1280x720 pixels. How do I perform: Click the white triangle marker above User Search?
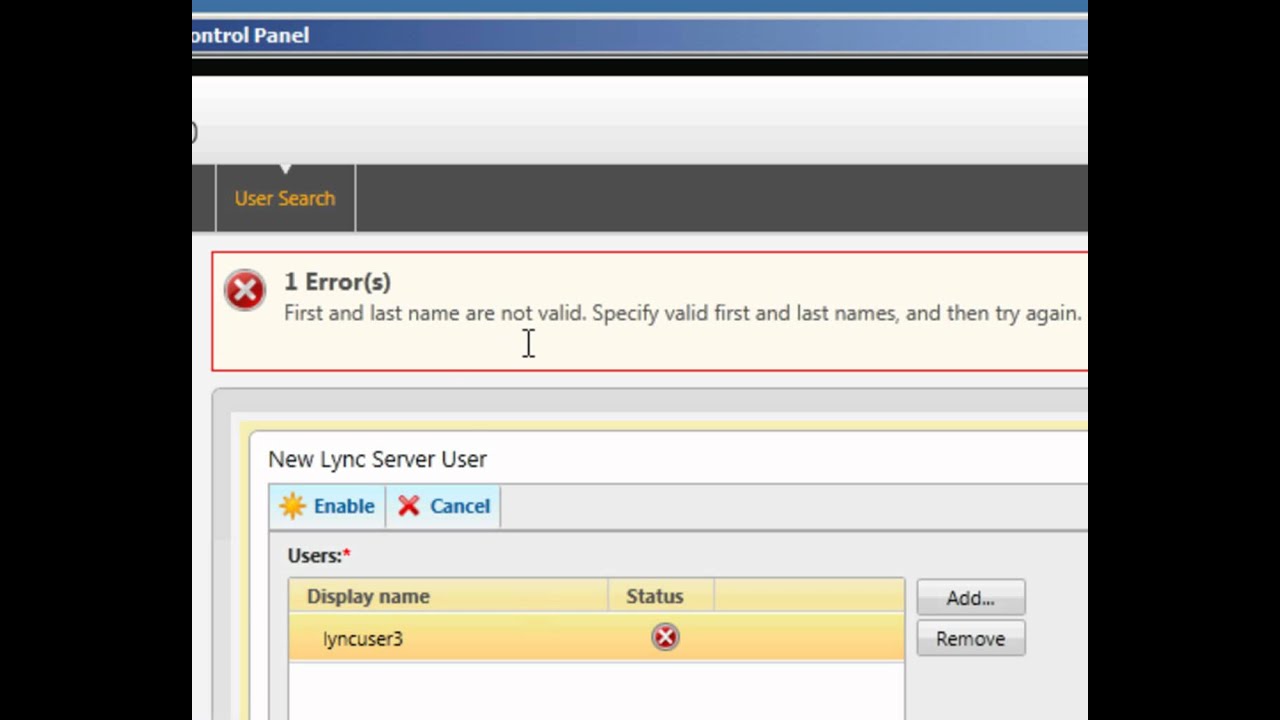pos(285,168)
